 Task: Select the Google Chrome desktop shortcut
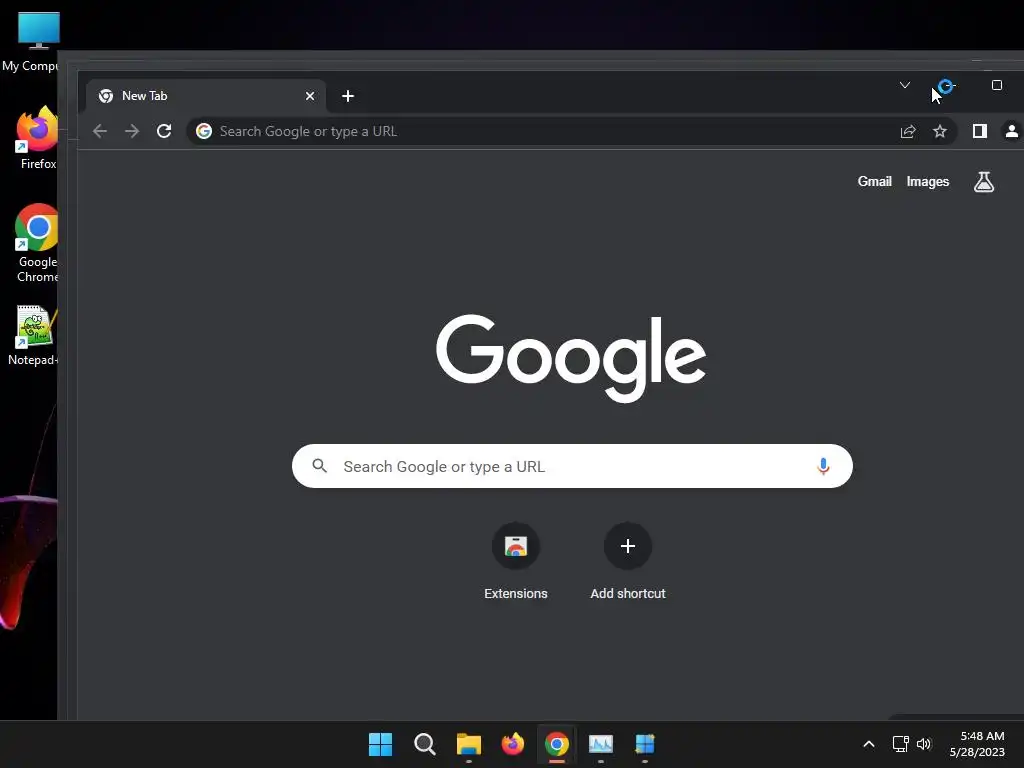coord(37,243)
